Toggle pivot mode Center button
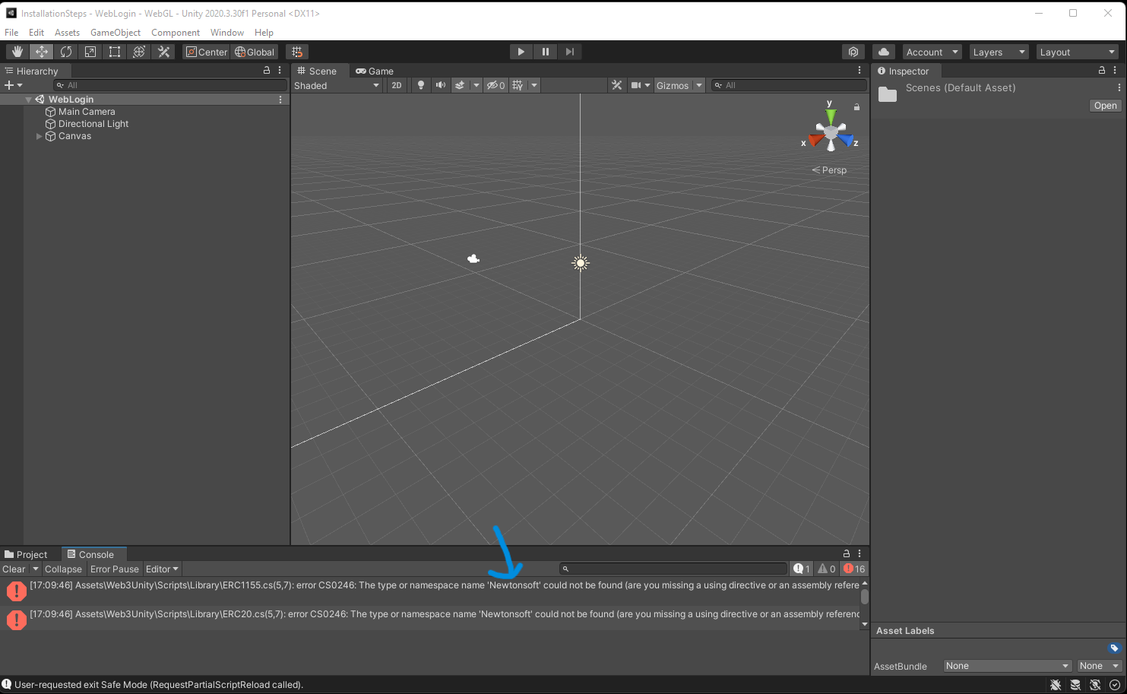 (206, 52)
